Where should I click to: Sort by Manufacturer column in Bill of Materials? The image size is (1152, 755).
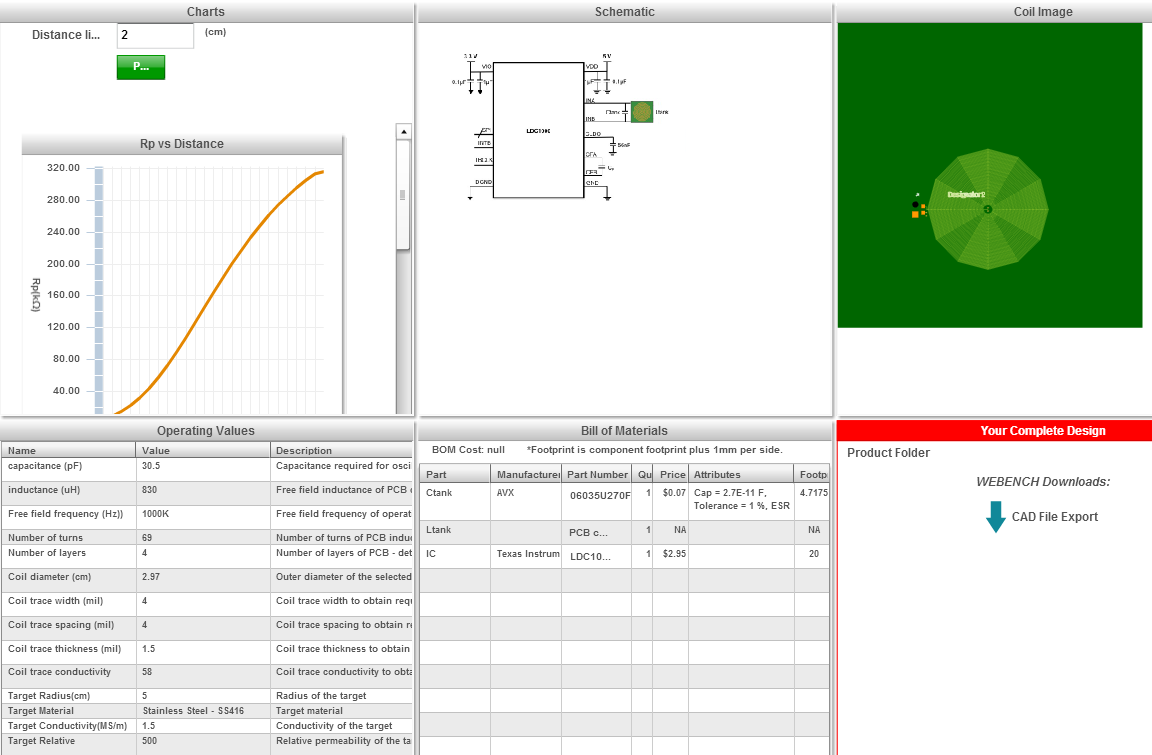tap(526, 474)
